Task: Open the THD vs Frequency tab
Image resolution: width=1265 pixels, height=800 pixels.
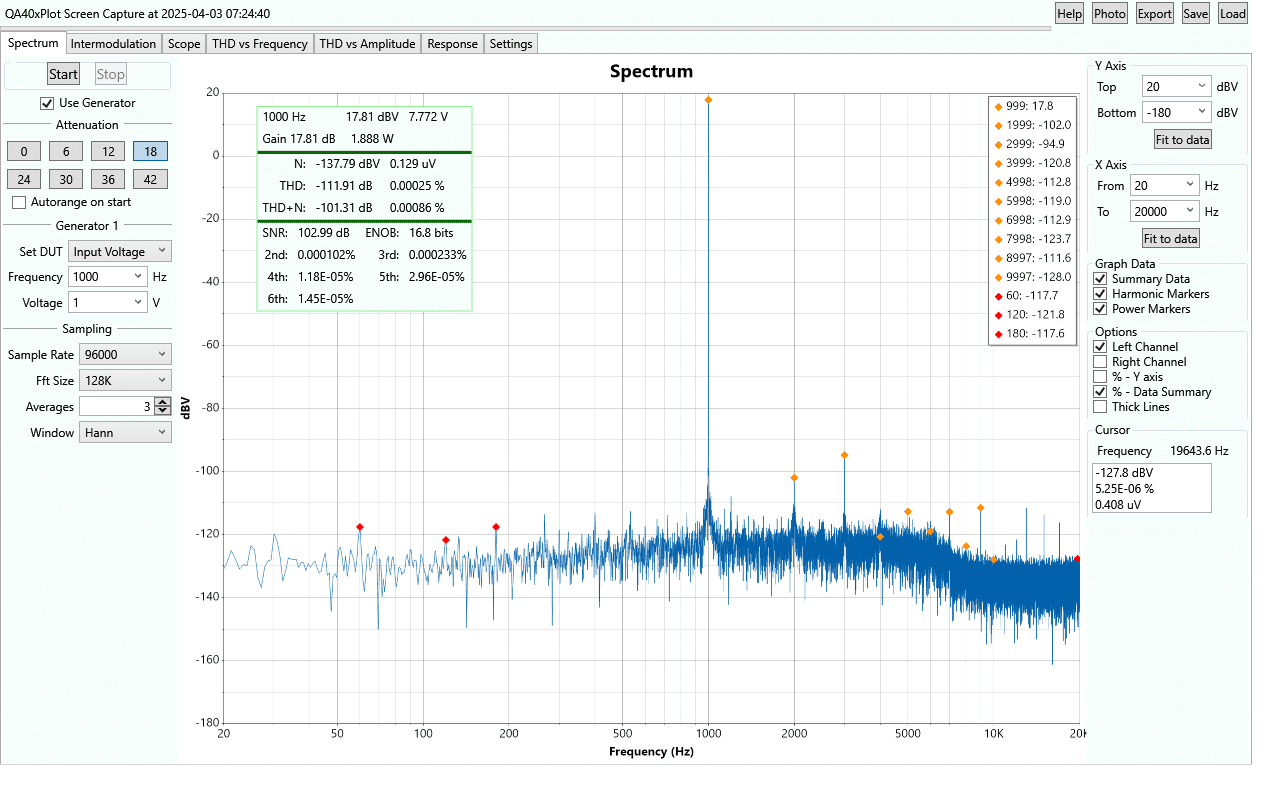Action: [x=259, y=44]
